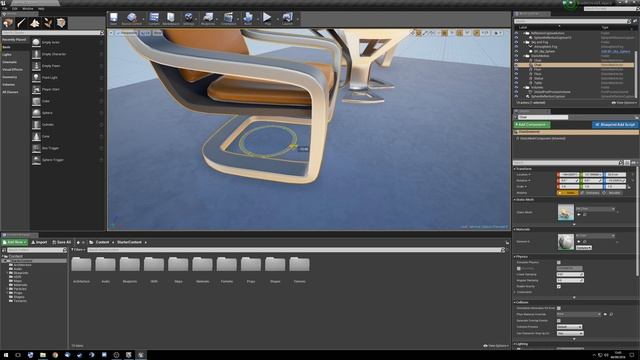The height and width of the screenshot is (360, 640).
Task: Click Perspective viewport view button
Action: (x=127, y=33)
